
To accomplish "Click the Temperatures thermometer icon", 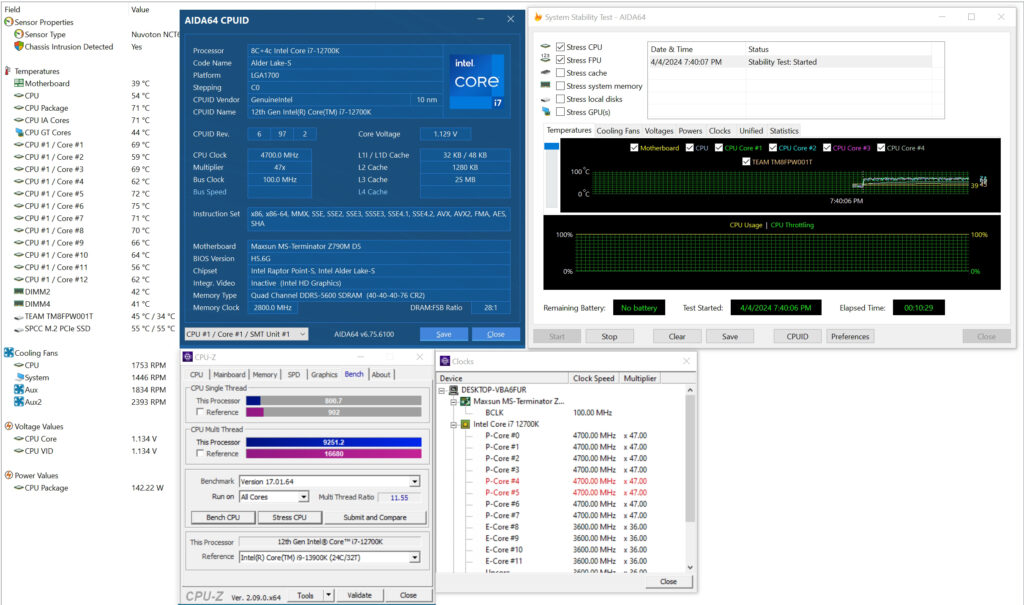I will 8,71.
